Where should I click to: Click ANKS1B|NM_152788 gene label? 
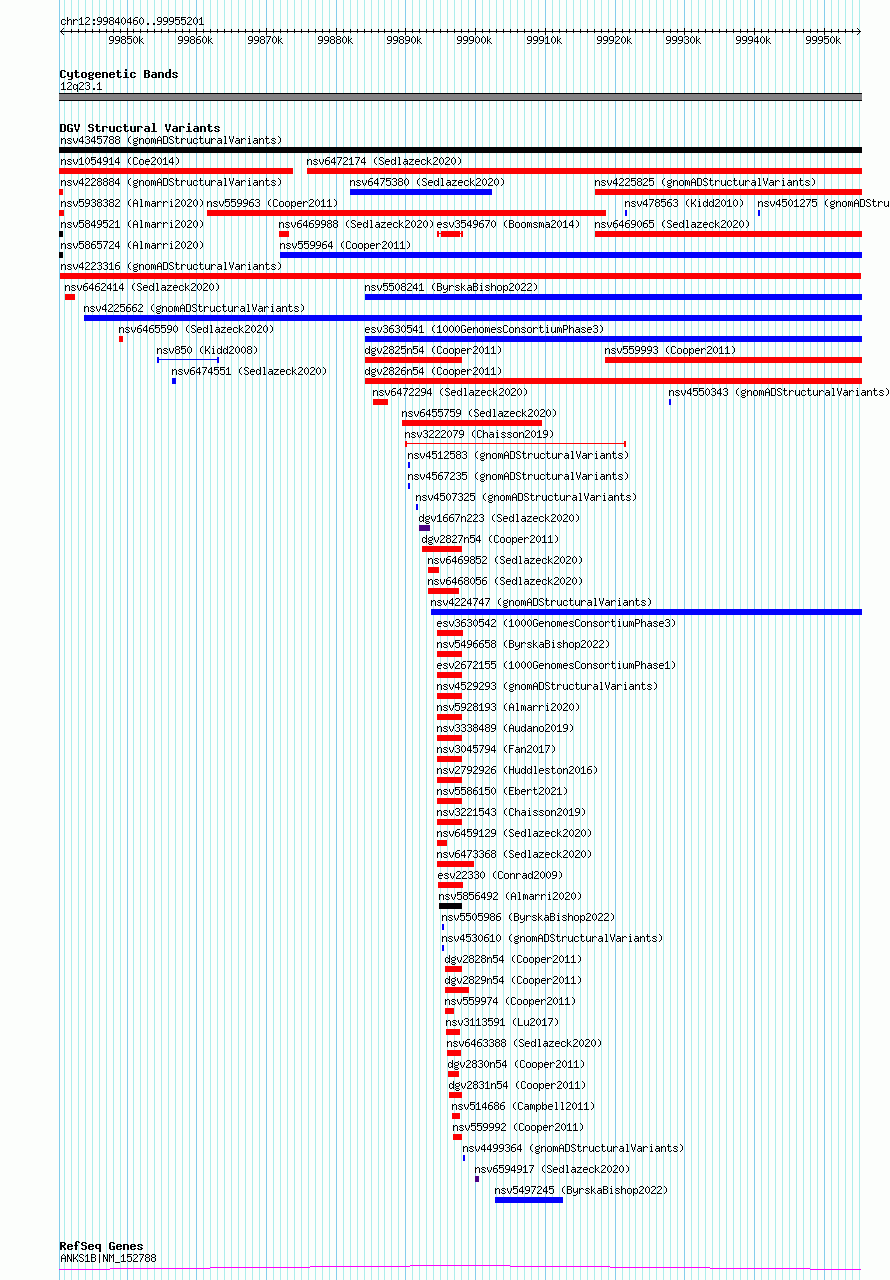coord(108,1258)
